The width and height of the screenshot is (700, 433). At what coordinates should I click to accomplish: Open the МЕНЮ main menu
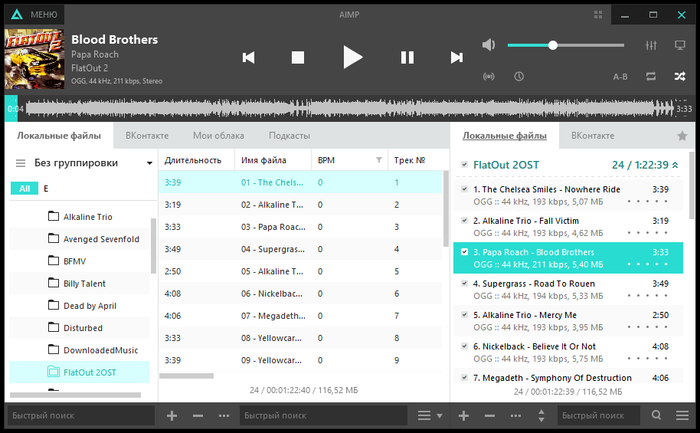44,15
